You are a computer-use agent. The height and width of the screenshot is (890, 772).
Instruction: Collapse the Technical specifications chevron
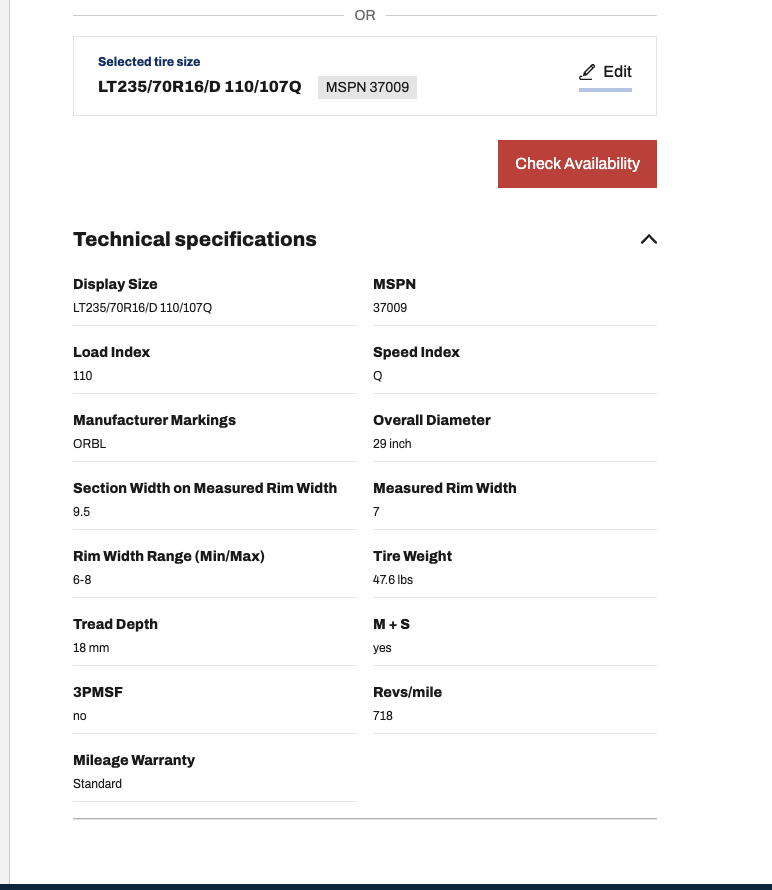[x=648, y=239]
